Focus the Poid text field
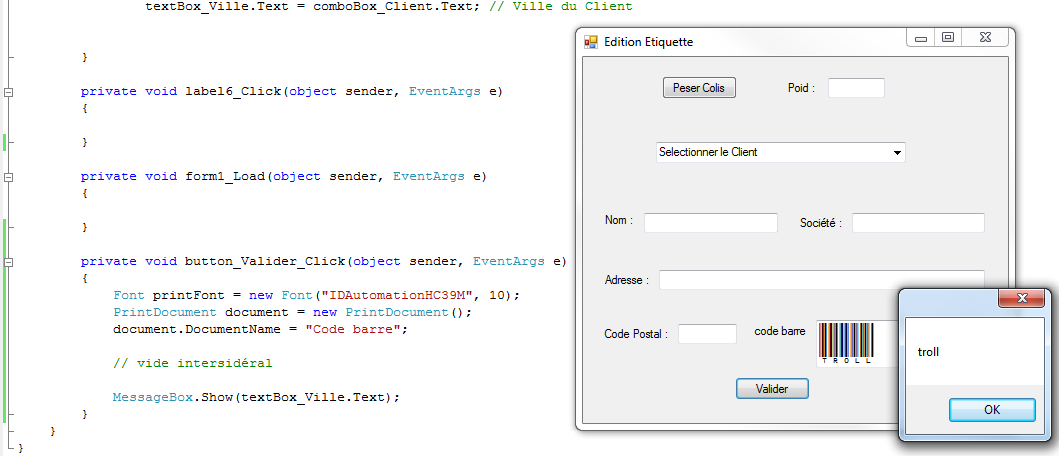The image size is (1059, 456). click(x=856, y=88)
